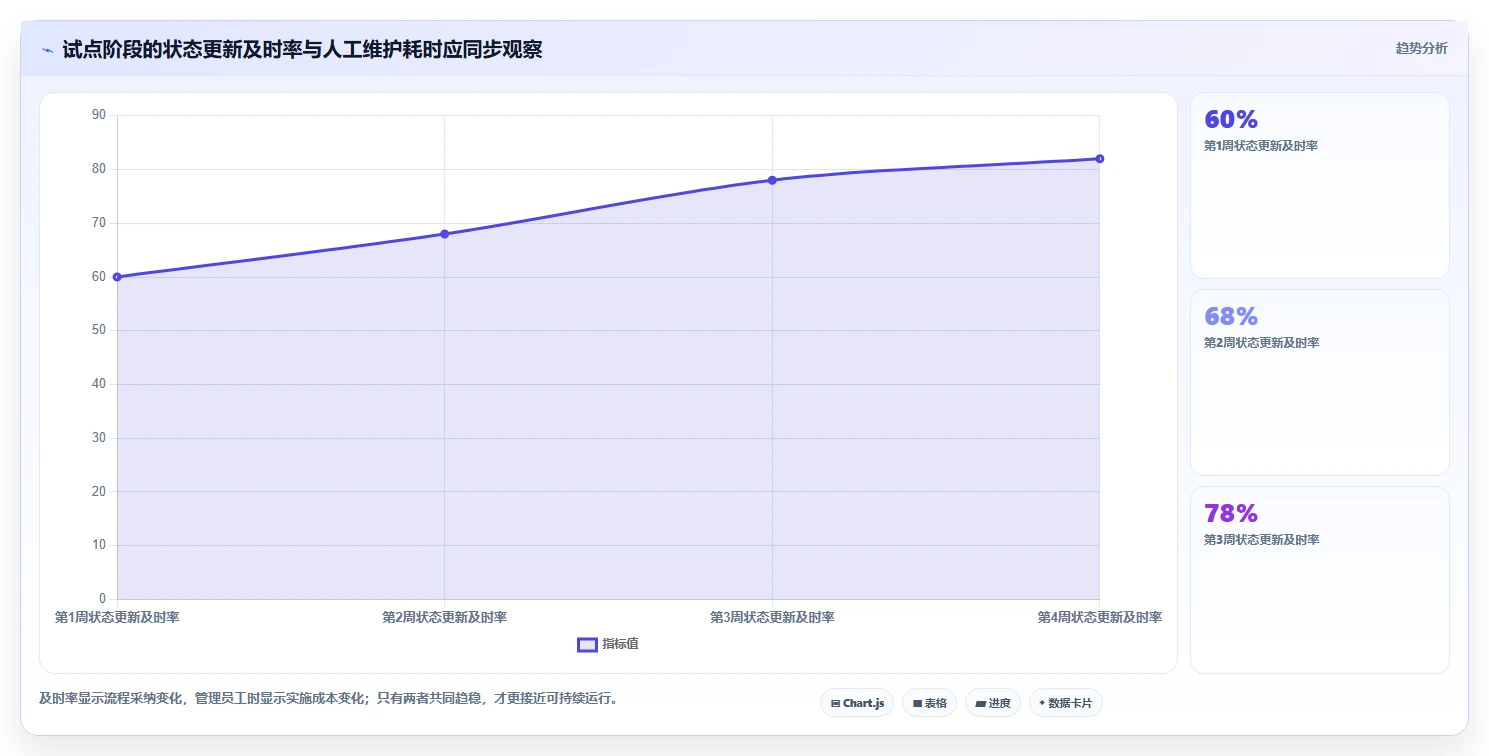Click the 第1周状态更新及时率 caption under 60%

click(1261, 146)
